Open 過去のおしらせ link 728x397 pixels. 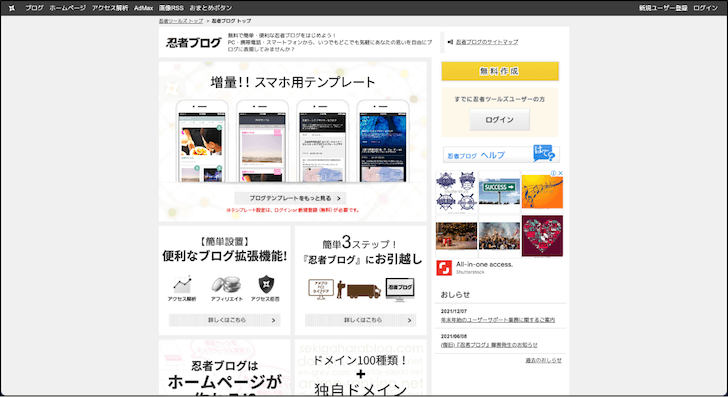(543, 360)
